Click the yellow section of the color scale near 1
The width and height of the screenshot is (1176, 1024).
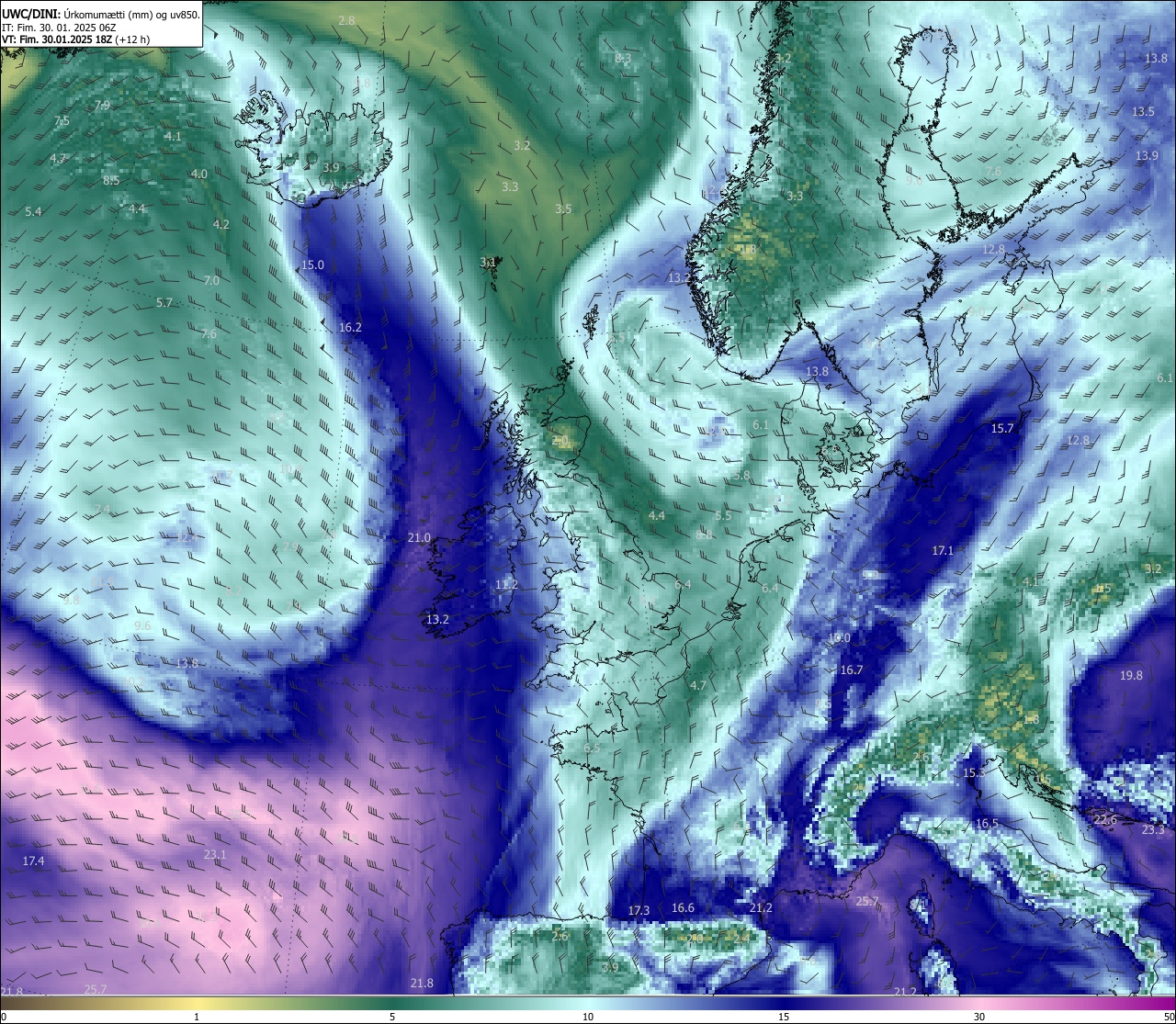(x=197, y=1003)
